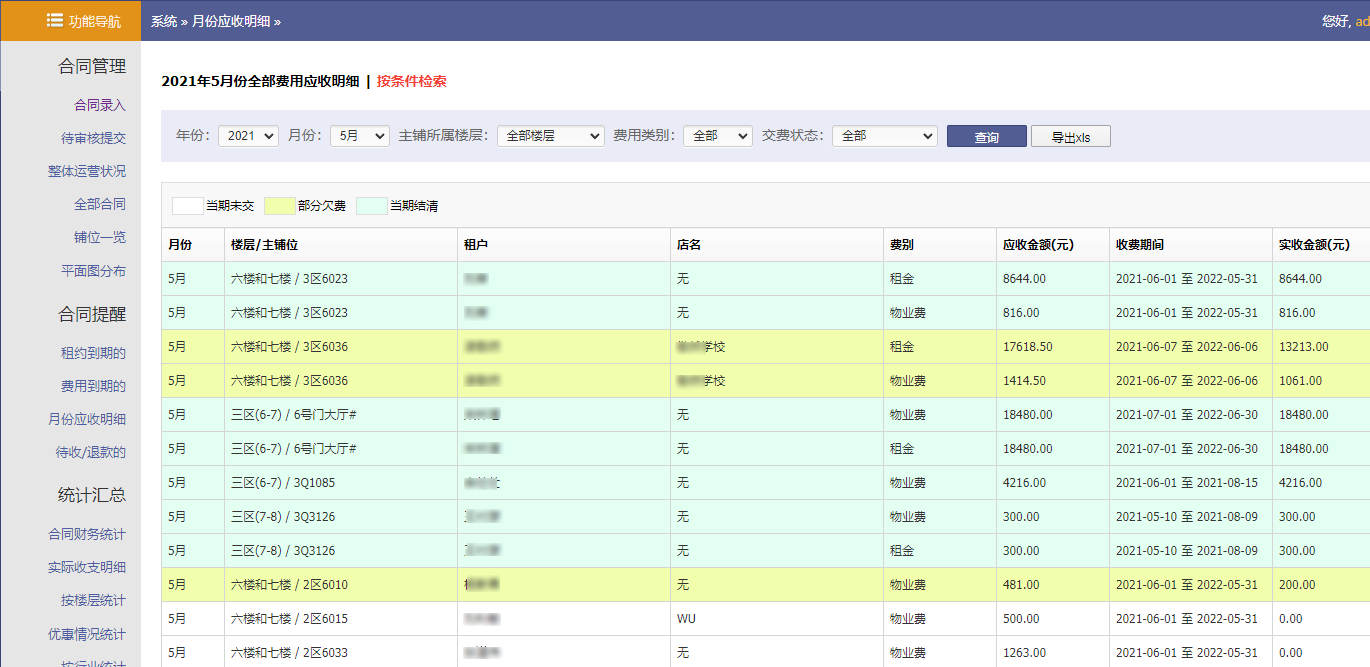Expand the 主铺所属楼层 dropdown
The image size is (1370, 667).
[x=551, y=136]
